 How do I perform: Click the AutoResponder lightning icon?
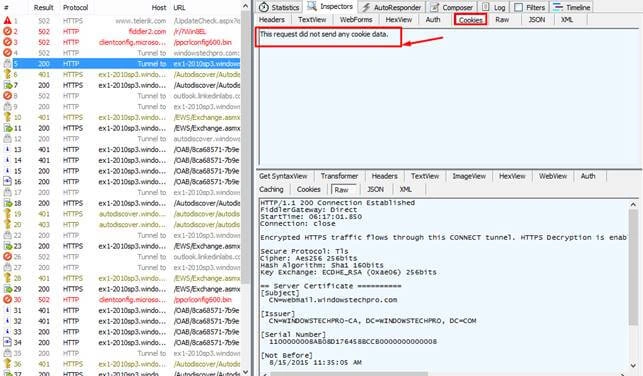pyautogui.click(x=366, y=7)
